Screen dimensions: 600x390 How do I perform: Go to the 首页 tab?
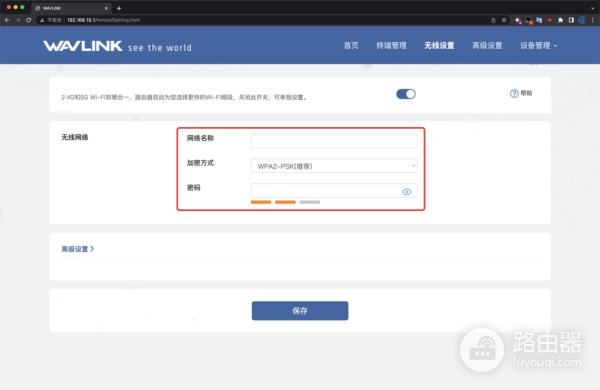(x=351, y=46)
